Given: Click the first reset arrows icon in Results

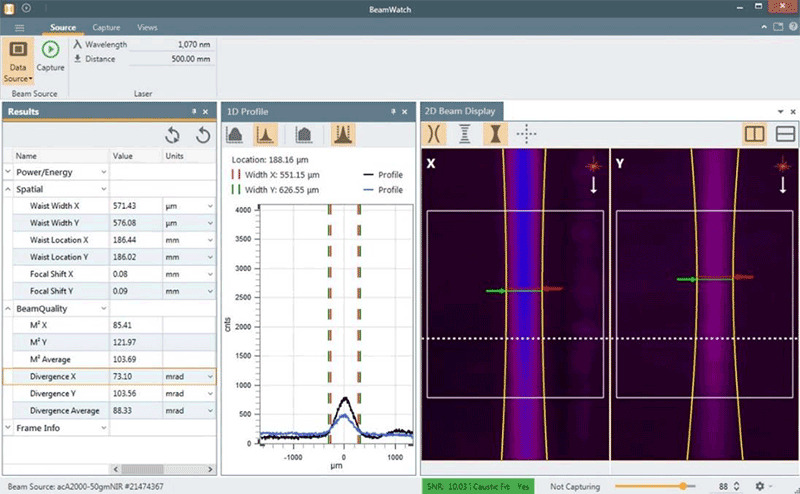Looking at the screenshot, I should pos(172,135).
